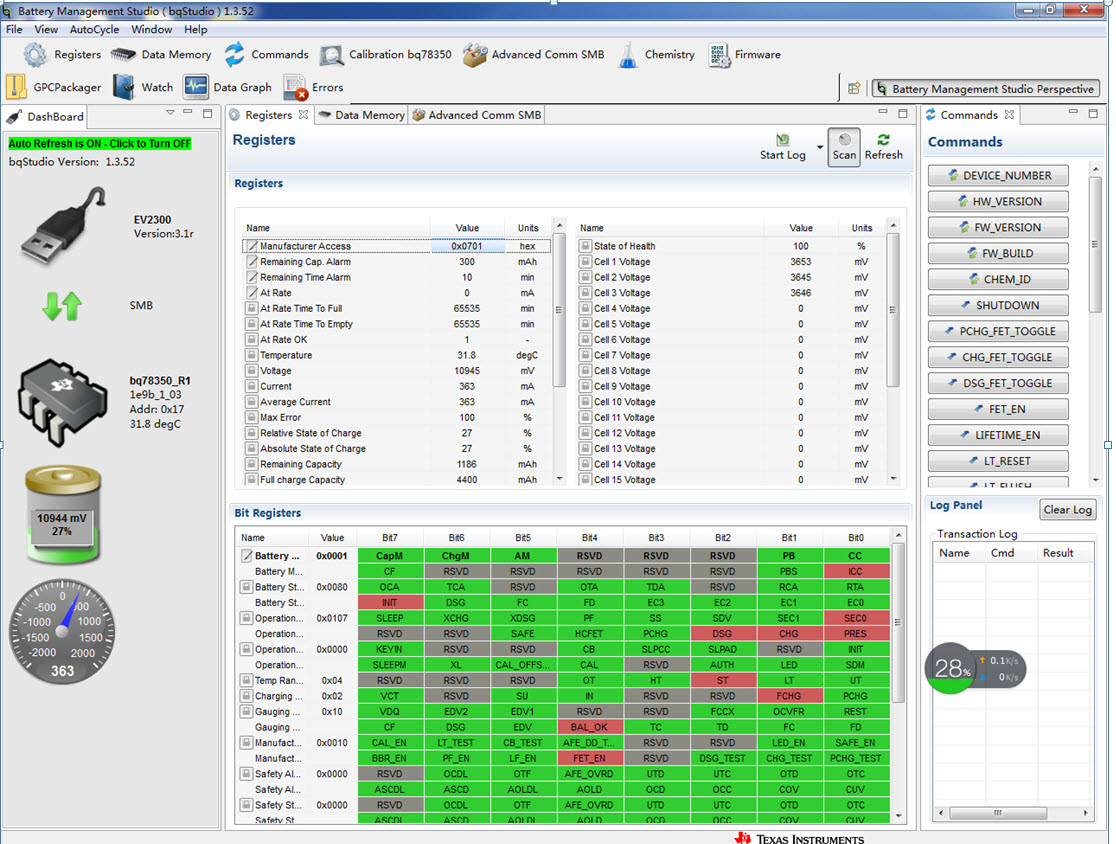The height and width of the screenshot is (844, 1116).
Task: Open Advanced Comm SMB tool
Action: 533,55
